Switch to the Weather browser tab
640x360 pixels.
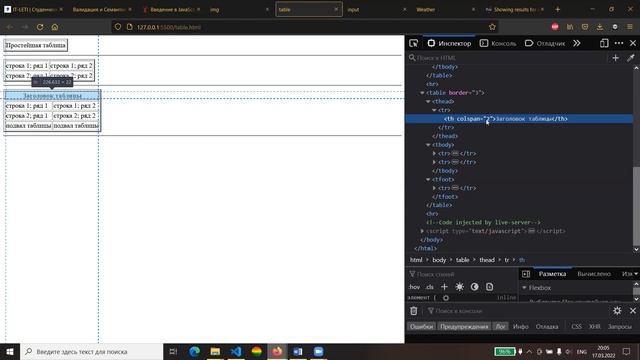pos(445,9)
